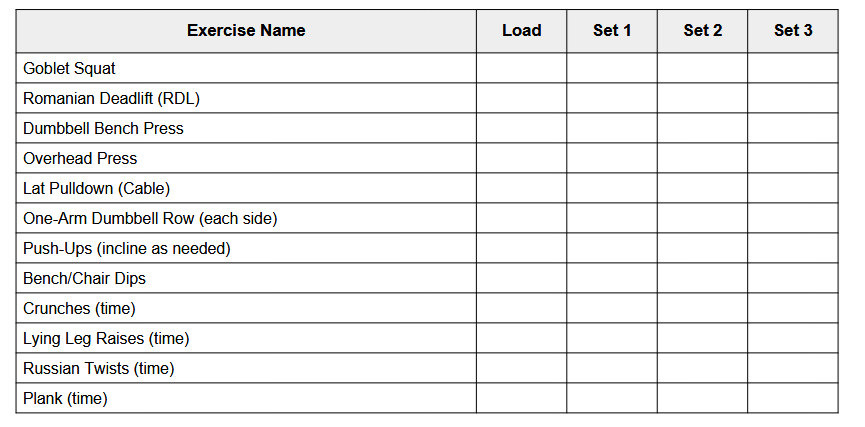This screenshot has height=427, width=865.
Task: Click the Set 3 column header
Action: (x=793, y=31)
